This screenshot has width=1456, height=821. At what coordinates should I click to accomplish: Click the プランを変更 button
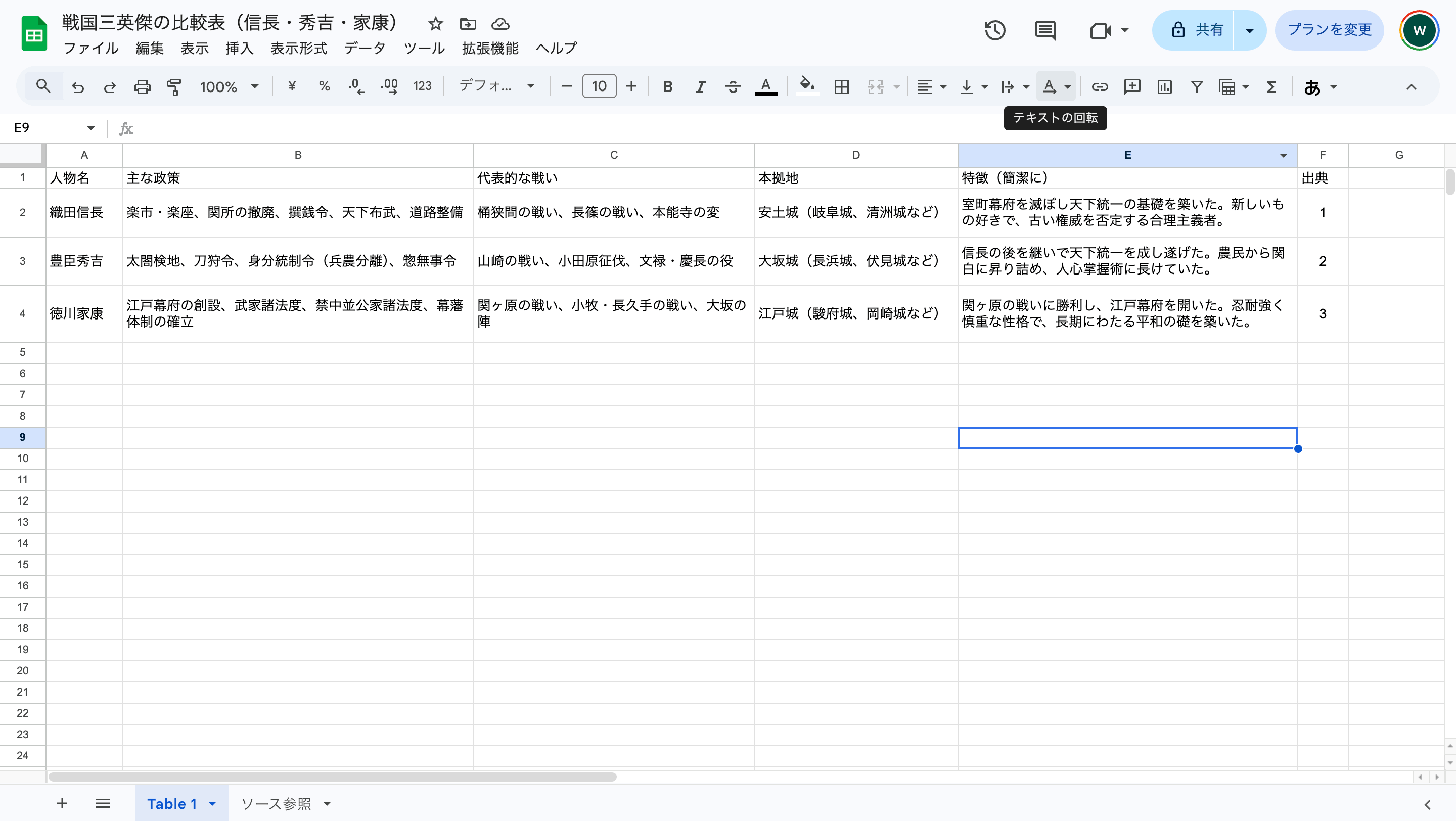[x=1330, y=30]
